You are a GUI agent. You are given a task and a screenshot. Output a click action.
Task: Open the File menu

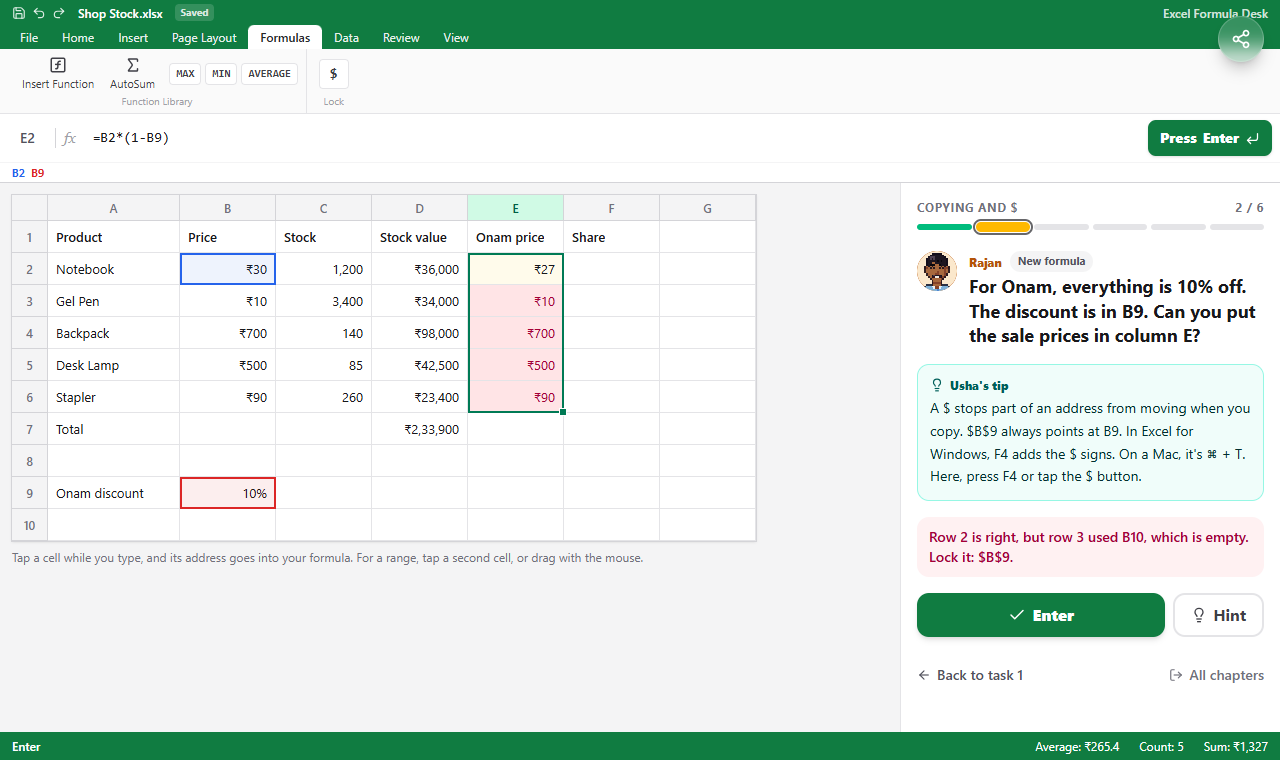point(29,38)
